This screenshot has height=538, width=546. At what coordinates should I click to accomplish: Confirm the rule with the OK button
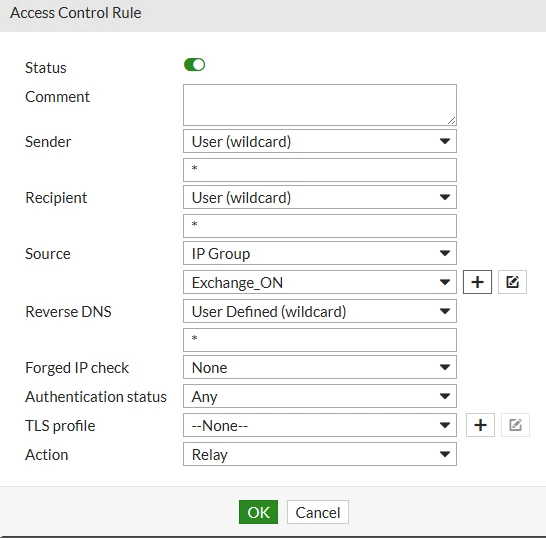(x=258, y=512)
